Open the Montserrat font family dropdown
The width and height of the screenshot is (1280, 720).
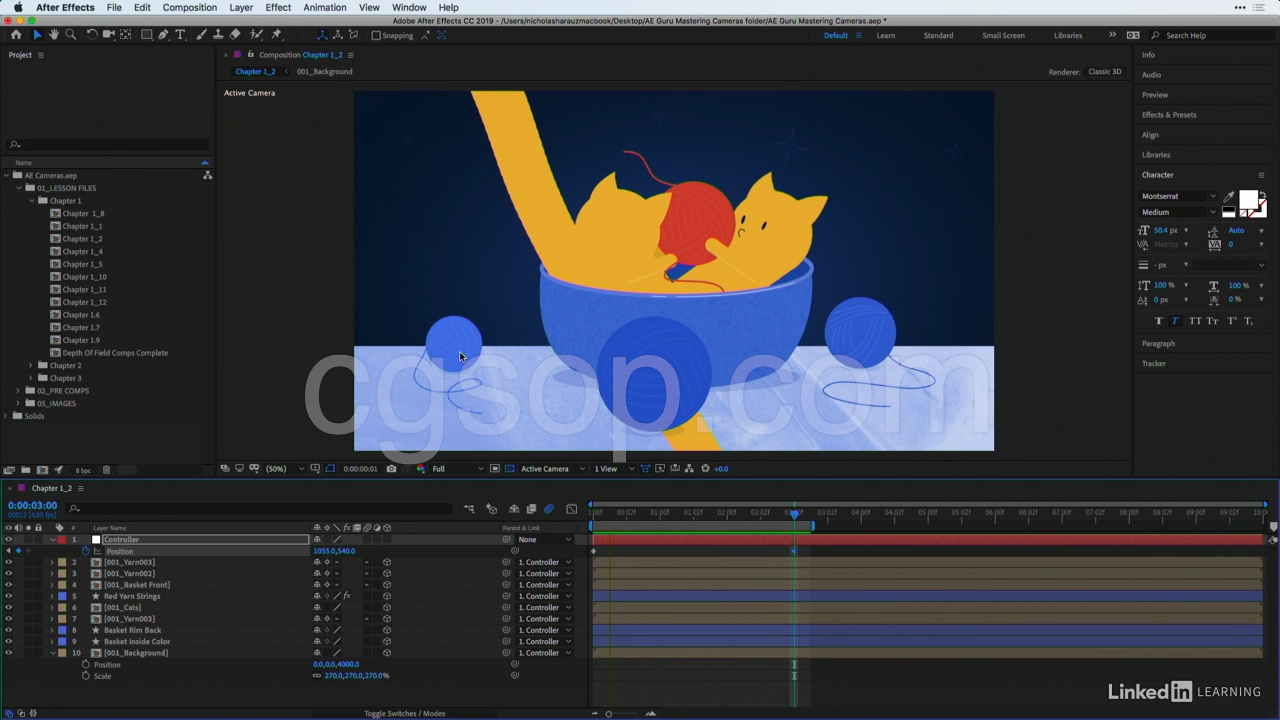point(1179,196)
